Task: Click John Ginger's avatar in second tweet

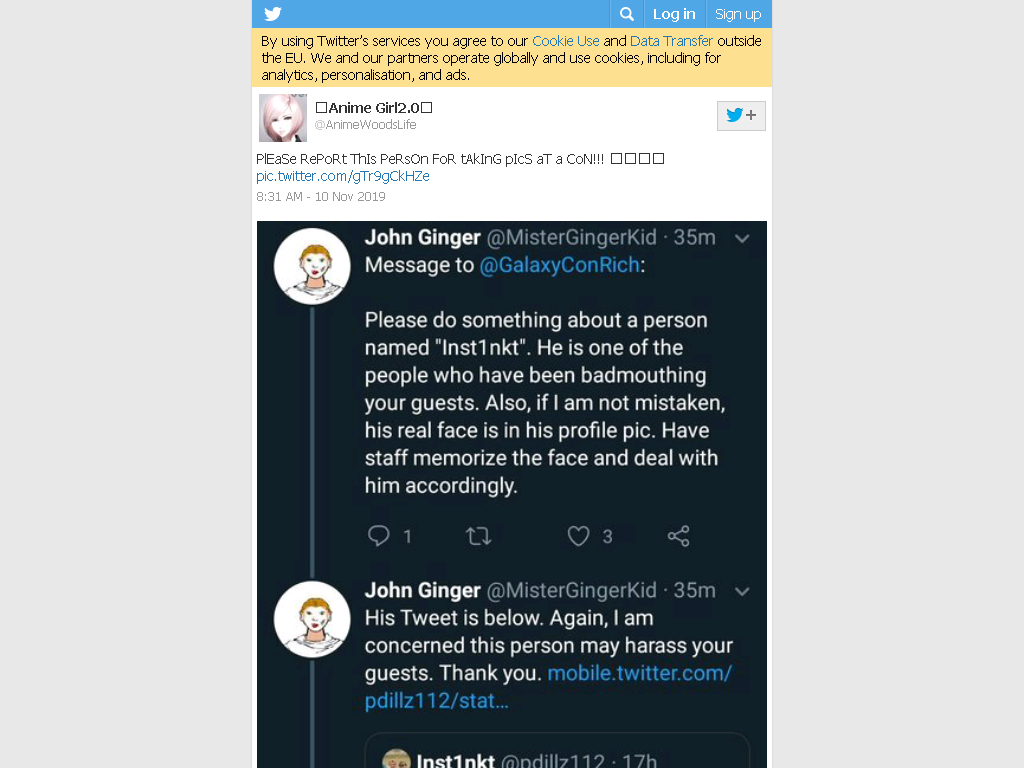Action: [x=312, y=619]
